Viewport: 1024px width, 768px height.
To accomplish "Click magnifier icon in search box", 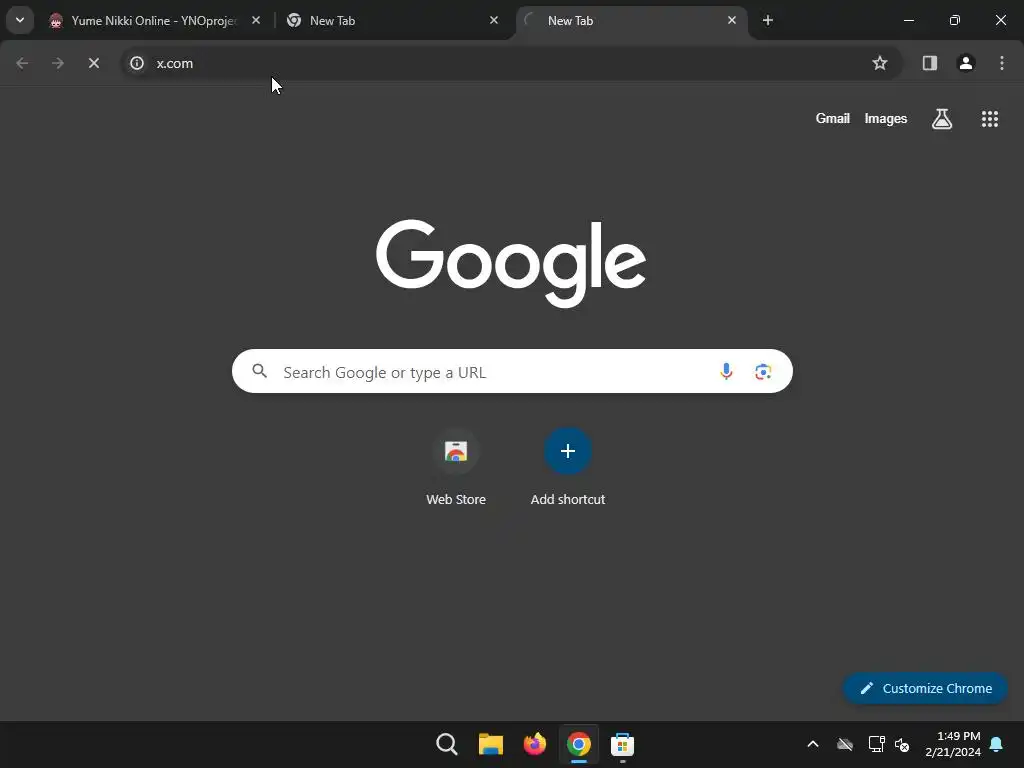I will point(260,372).
